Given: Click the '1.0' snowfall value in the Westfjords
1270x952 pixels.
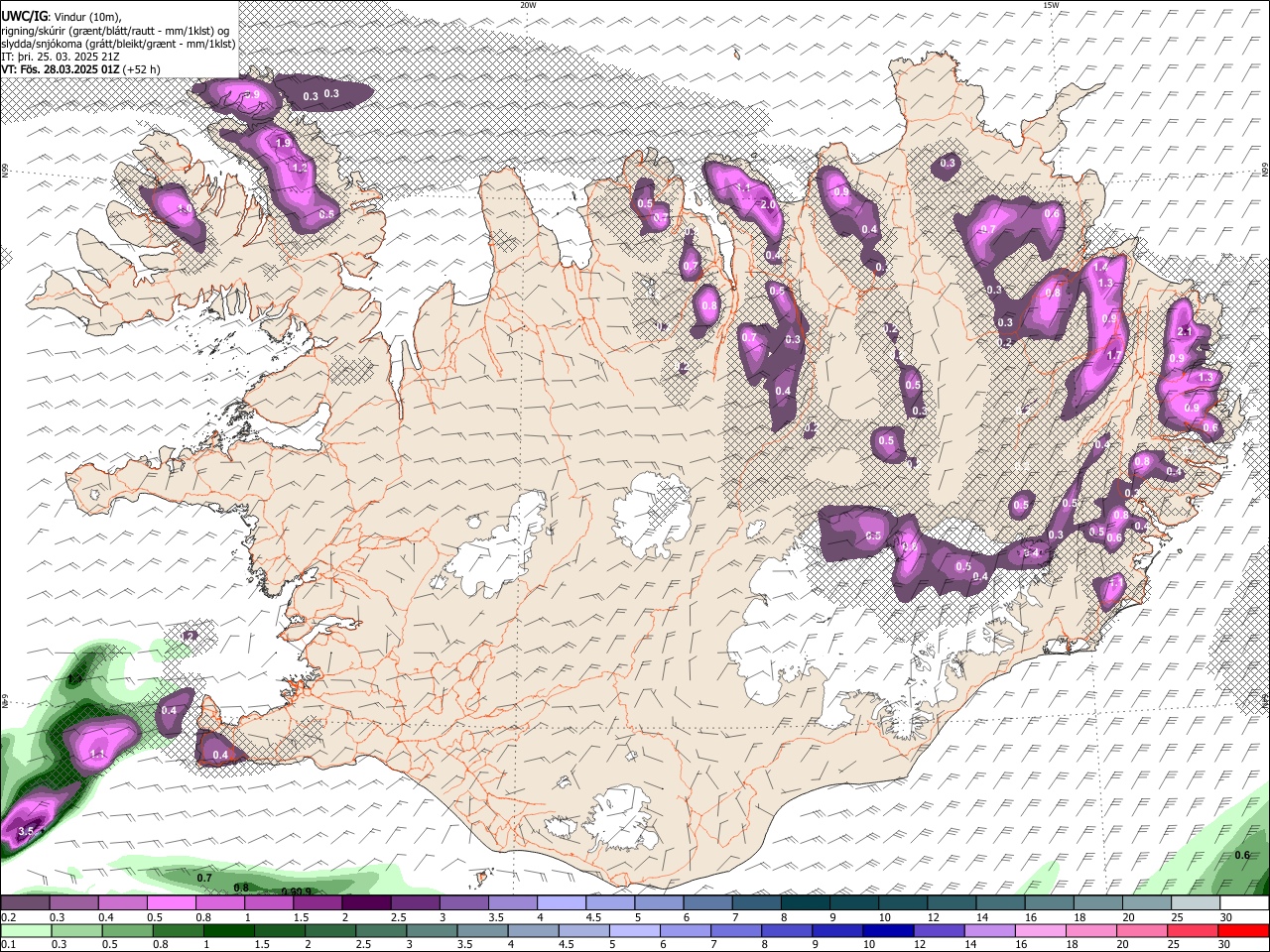Looking at the screenshot, I should (184, 209).
